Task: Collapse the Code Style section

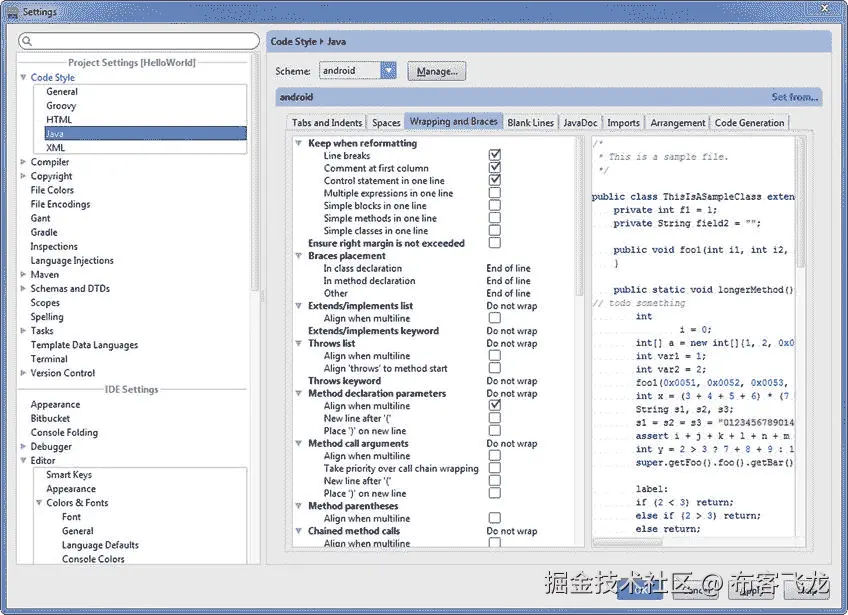Action: (22, 77)
